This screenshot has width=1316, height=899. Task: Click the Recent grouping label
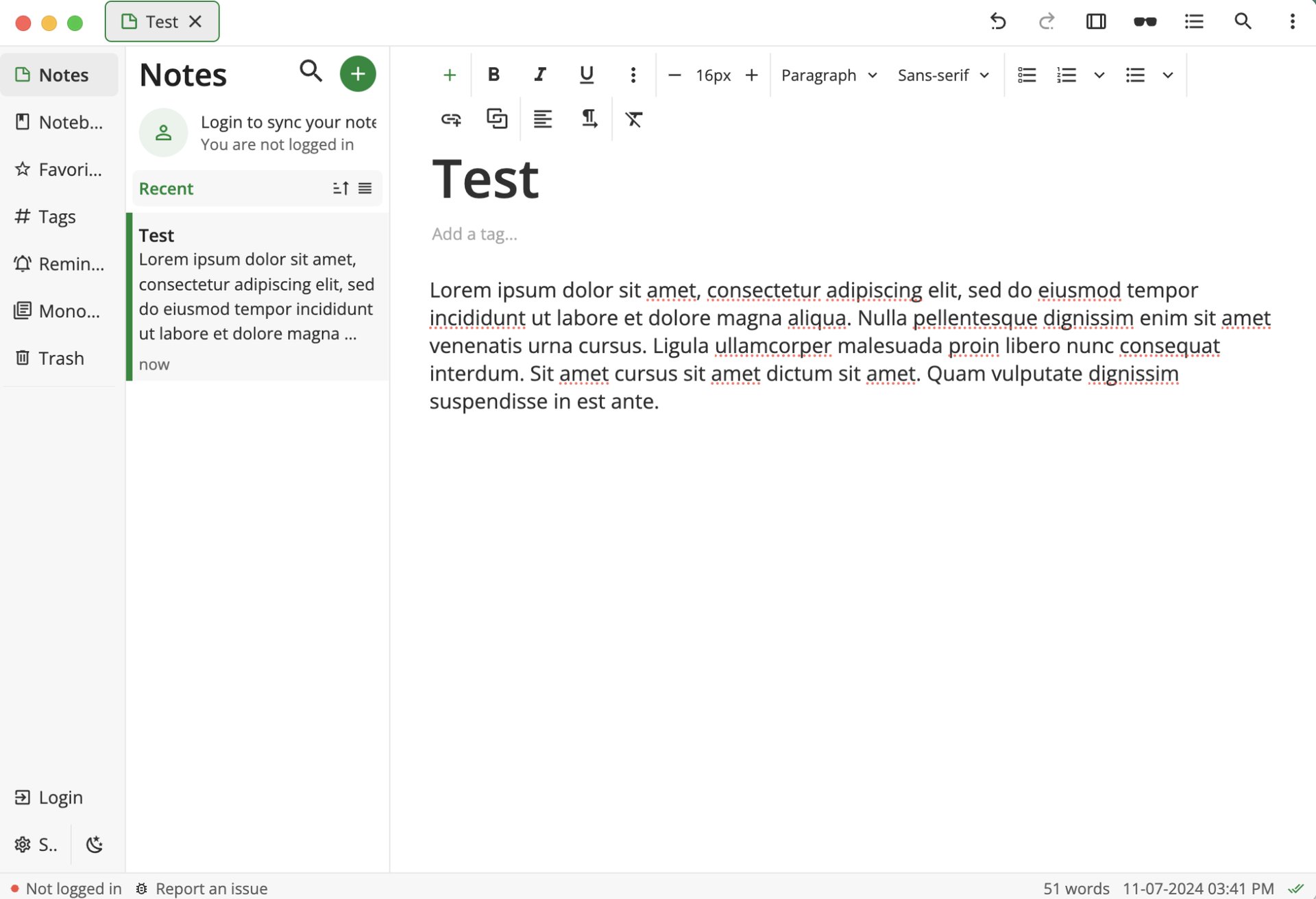coord(166,189)
